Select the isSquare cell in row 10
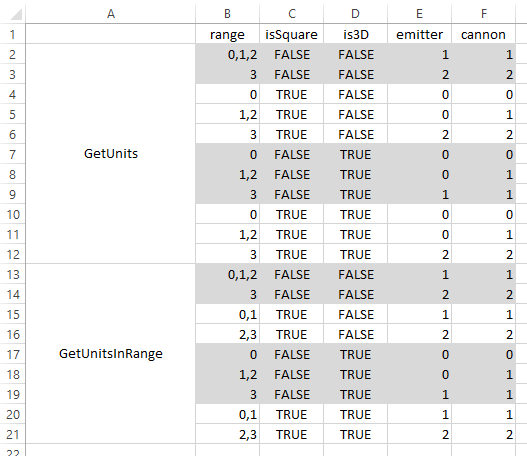Screen dimensions: 527x456 pyautogui.click(x=291, y=214)
